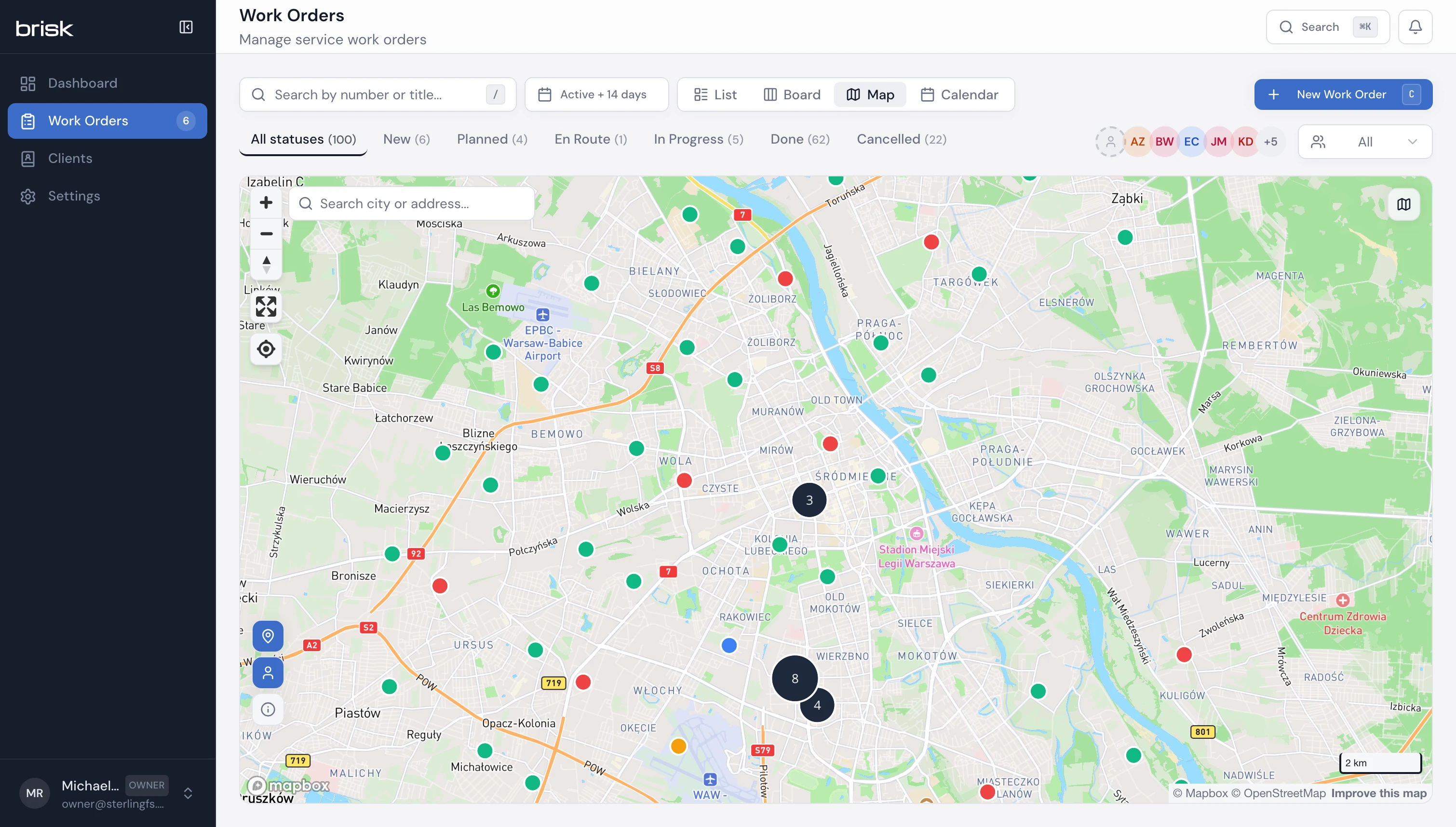The image size is (1456, 827).
Task: Filter by technician EC avatar
Action: tap(1191, 142)
